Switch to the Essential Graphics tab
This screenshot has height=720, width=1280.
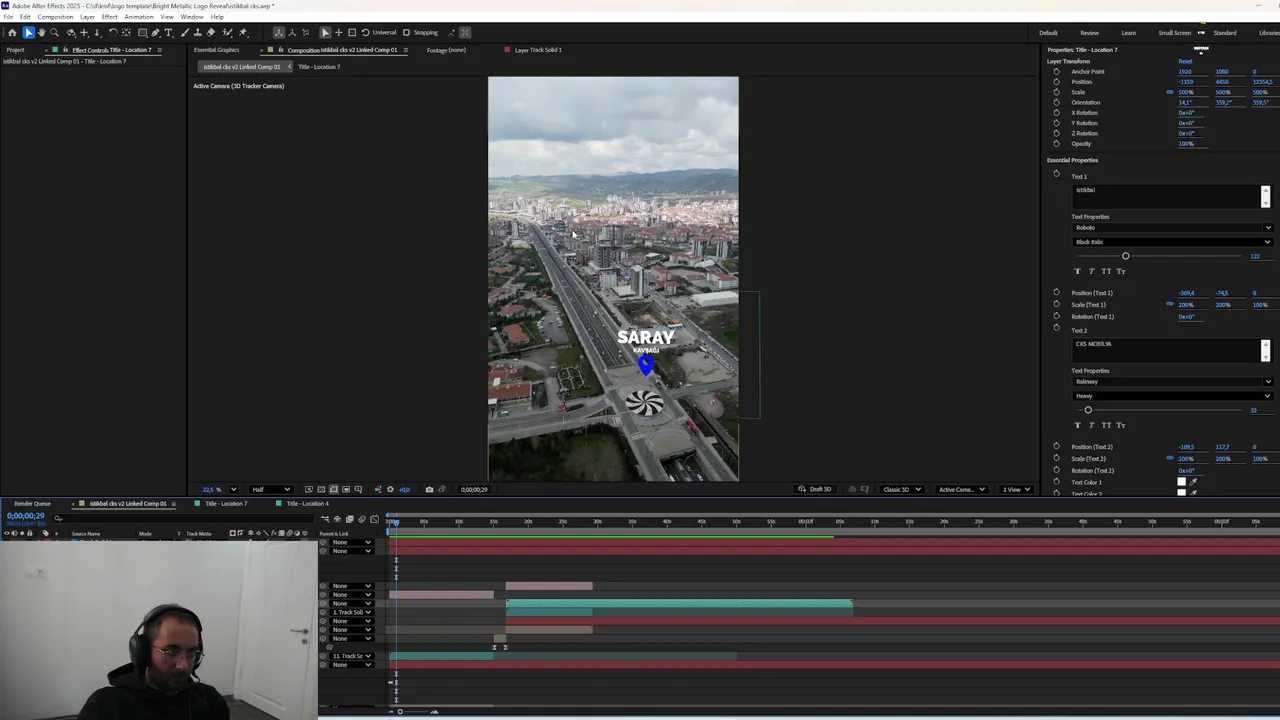(216, 50)
